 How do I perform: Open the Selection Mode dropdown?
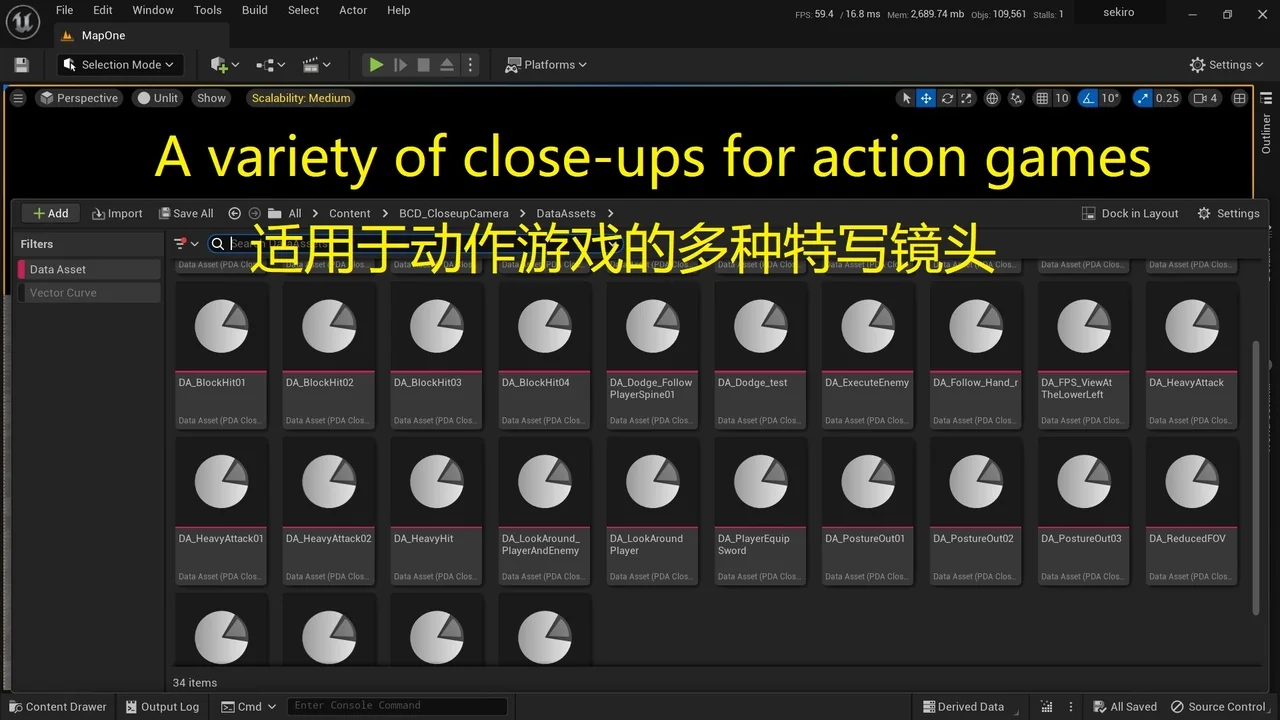(120, 65)
